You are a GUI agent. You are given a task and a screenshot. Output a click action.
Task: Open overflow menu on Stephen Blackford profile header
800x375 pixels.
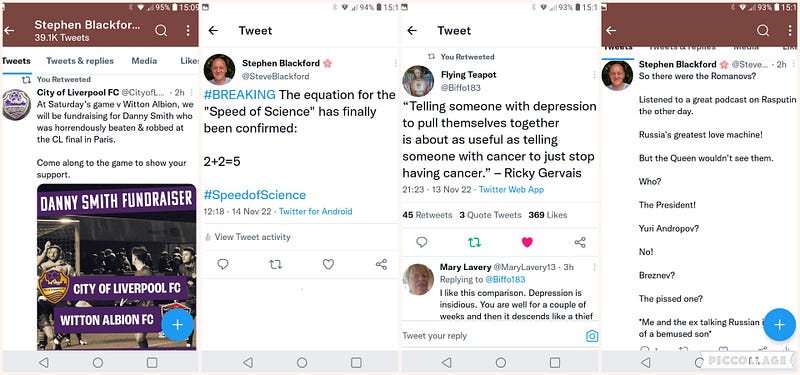pos(188,31)
